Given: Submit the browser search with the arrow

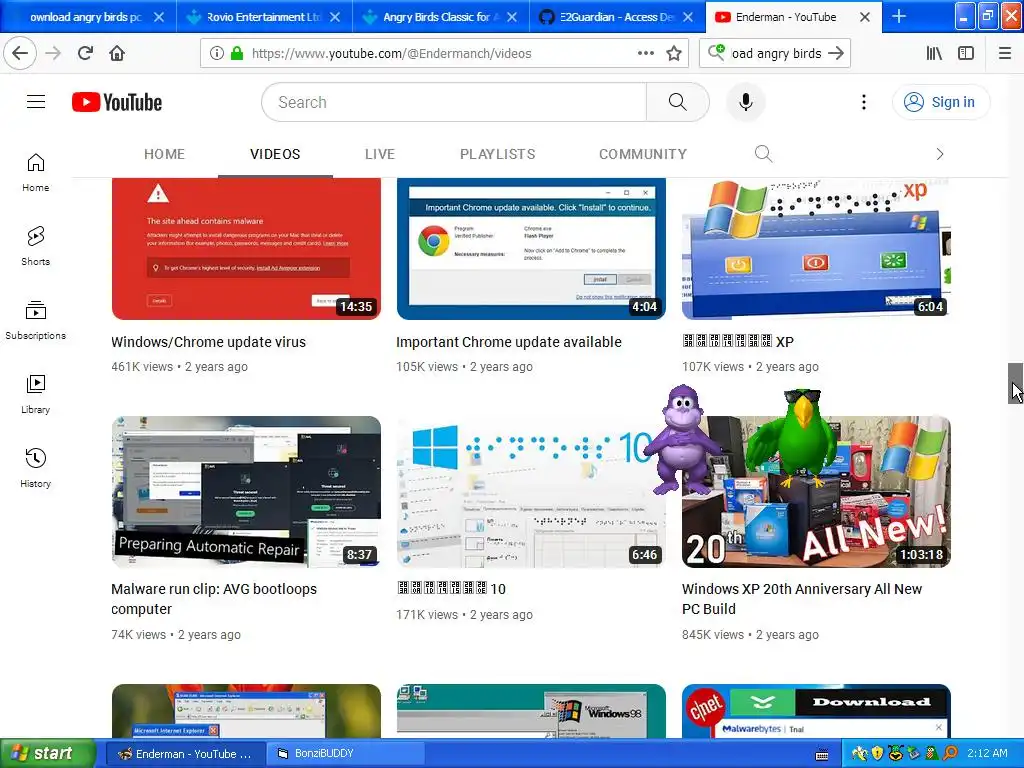Looking at the screenshot, I should pyautogui.click(x=836, y=54).
